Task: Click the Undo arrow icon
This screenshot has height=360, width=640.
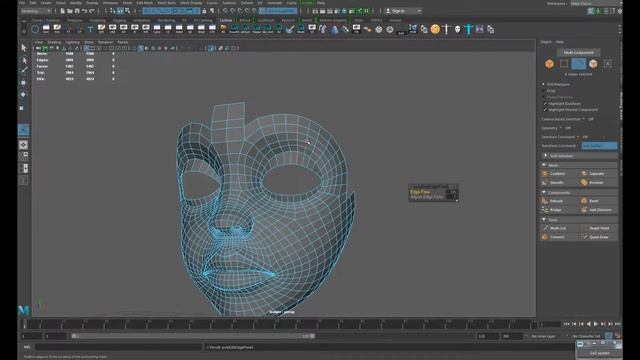Action: [x=84, y=11]
